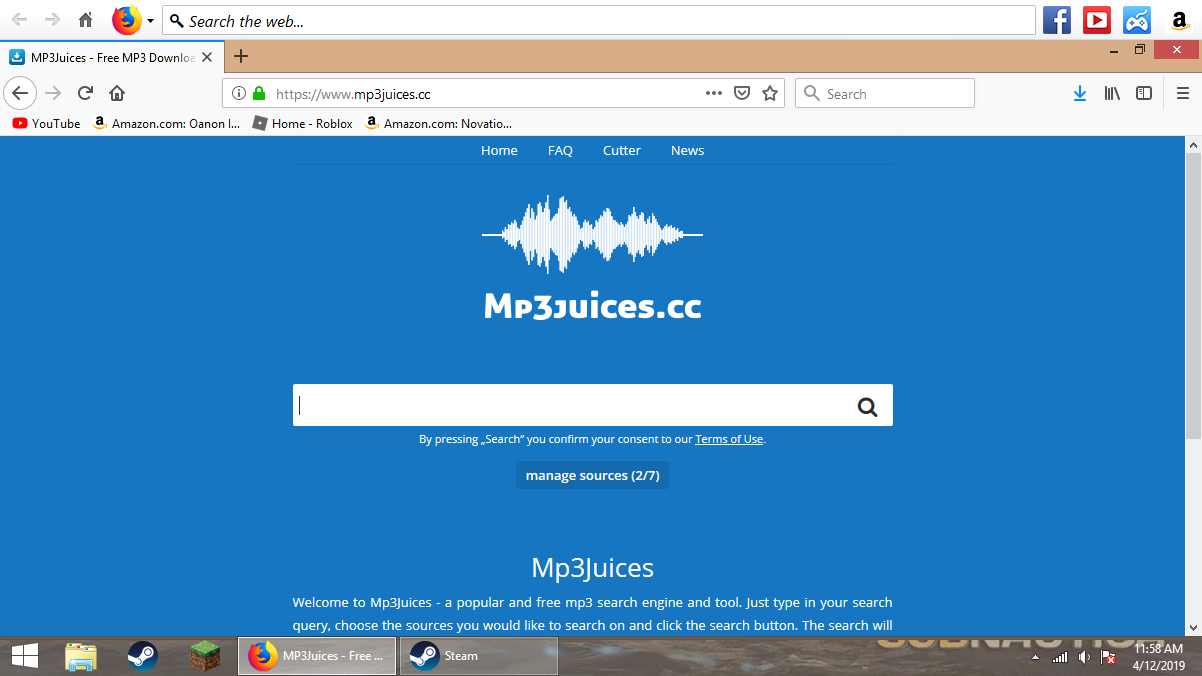Click the Home menu item on site
Viewport: 1202px width, 676px height.
pos(499,150)
